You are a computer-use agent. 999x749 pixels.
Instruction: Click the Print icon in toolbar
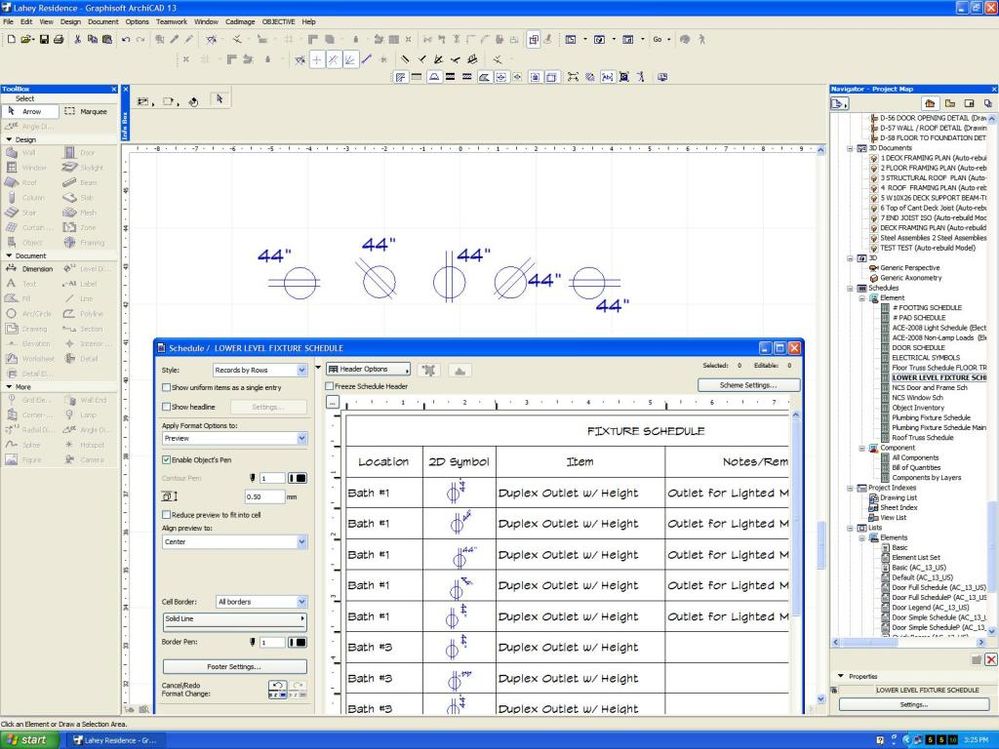(58, 40)
